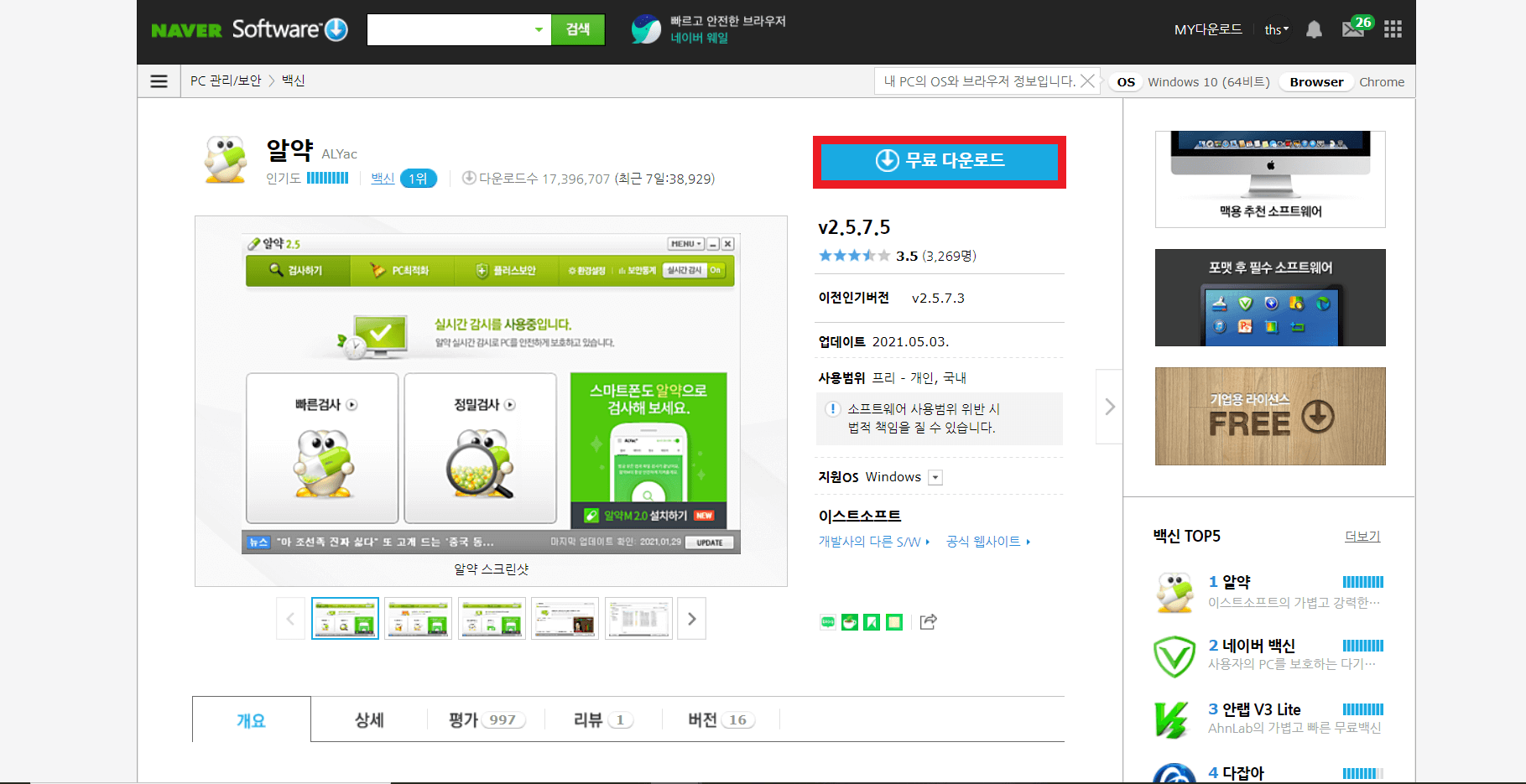Screen dimensions: 1526x784
Task: Click the 백신 category link under the title
Action: [383, 178]
